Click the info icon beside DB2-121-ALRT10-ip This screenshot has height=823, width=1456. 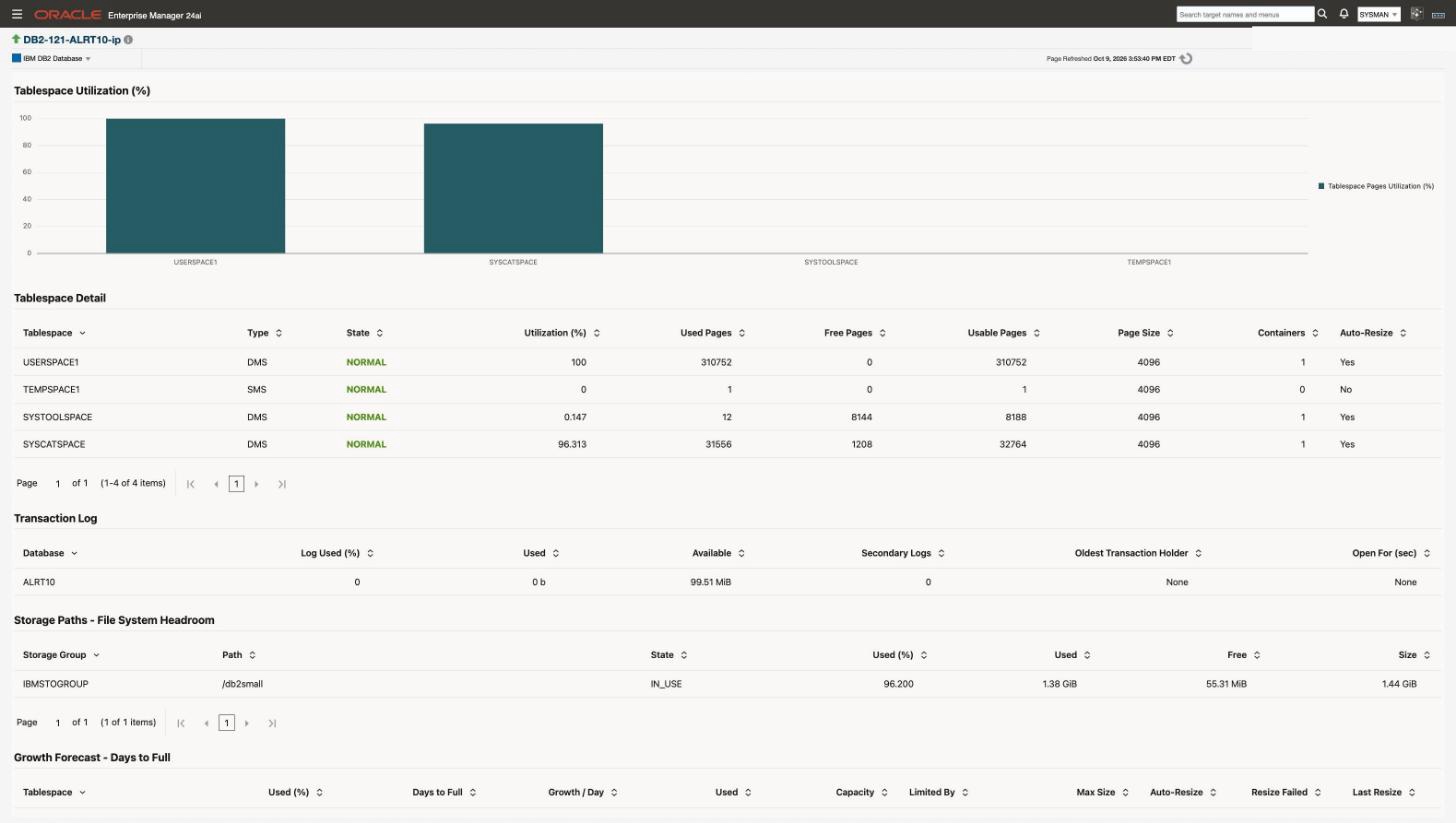coord(128,40)
